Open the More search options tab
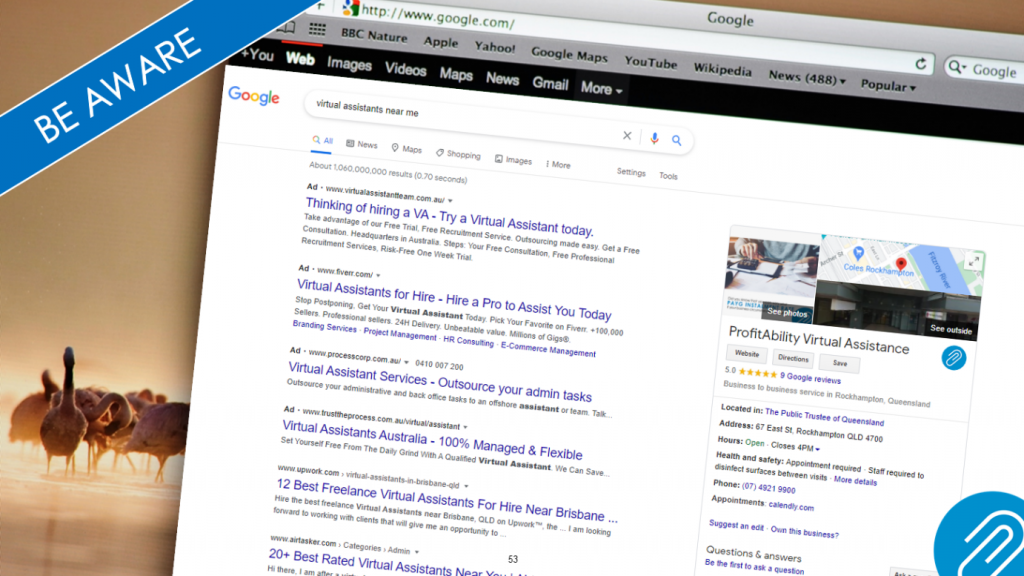Viewport: 1024px width, 576px height. [558, 165]
